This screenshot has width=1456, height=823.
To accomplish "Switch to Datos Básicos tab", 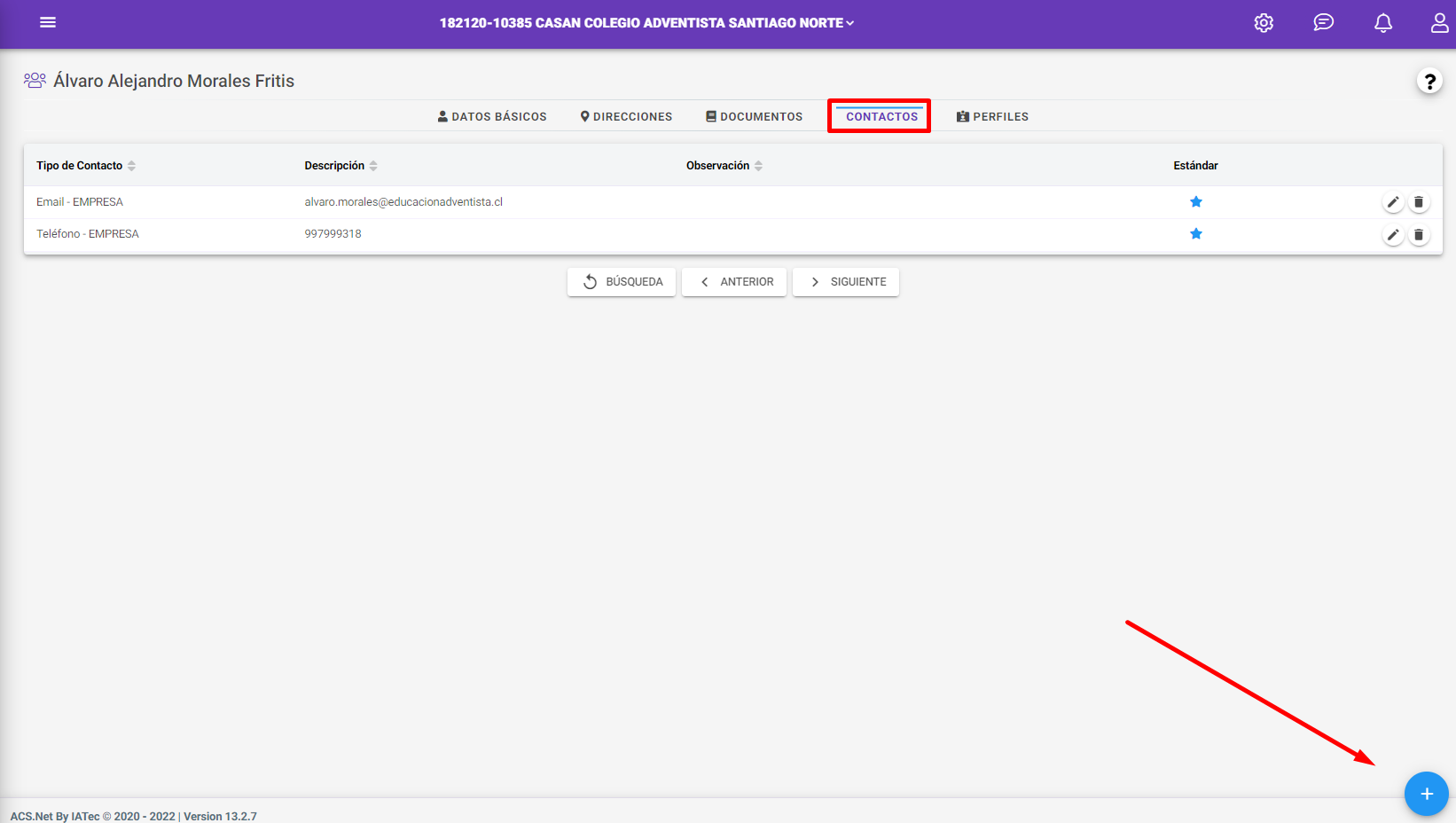I will click(492, 116).
